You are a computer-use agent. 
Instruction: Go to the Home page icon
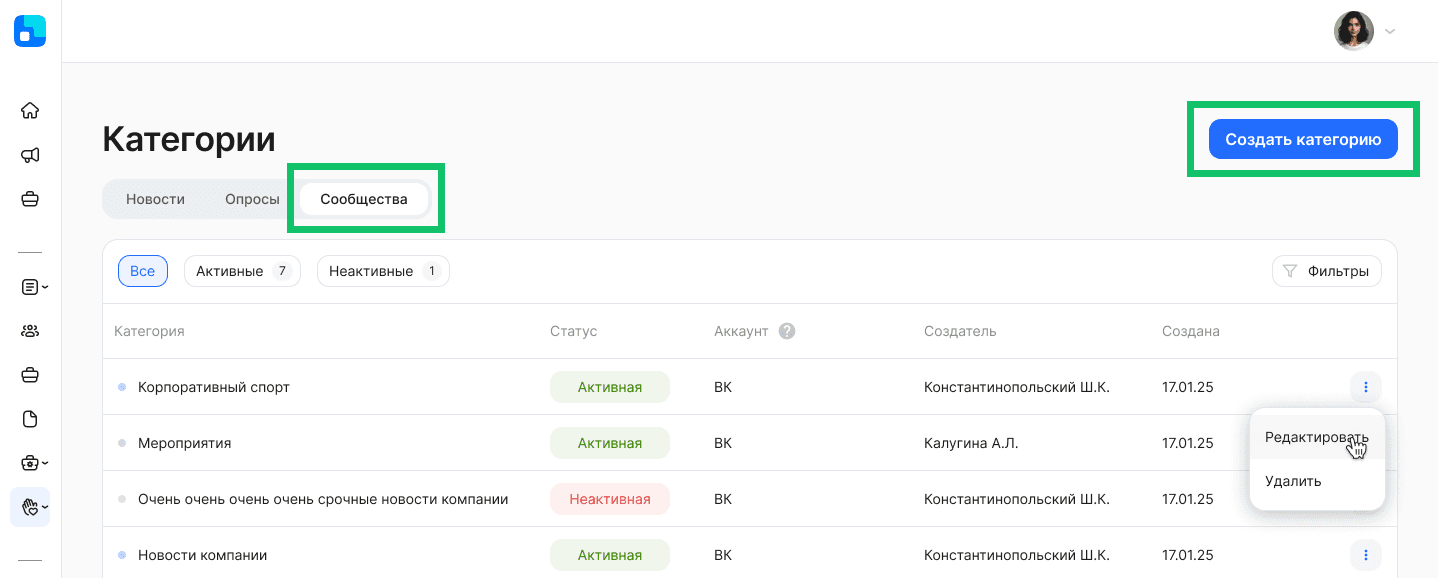[30, 111]
